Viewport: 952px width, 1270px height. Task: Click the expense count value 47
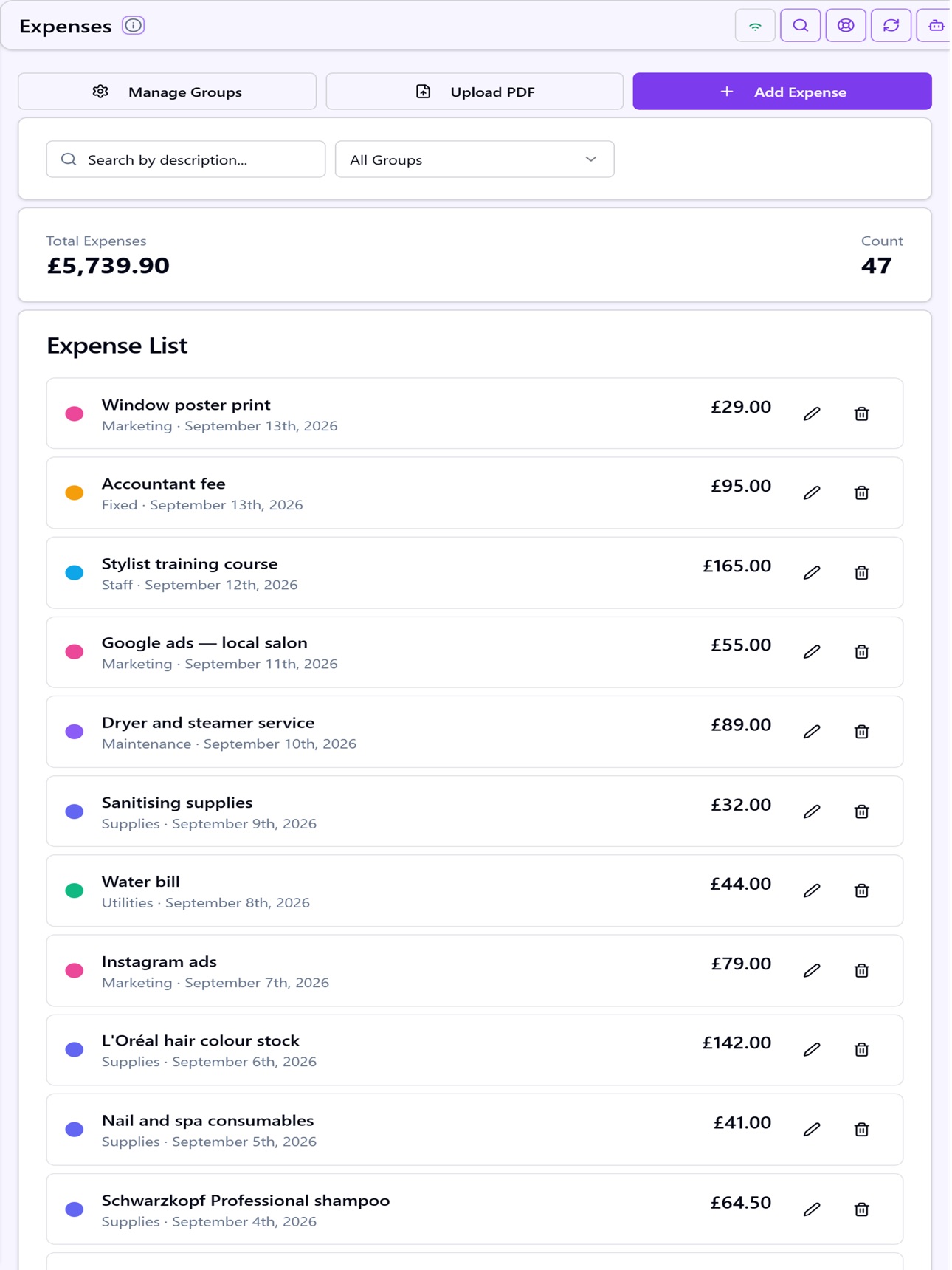877,266
